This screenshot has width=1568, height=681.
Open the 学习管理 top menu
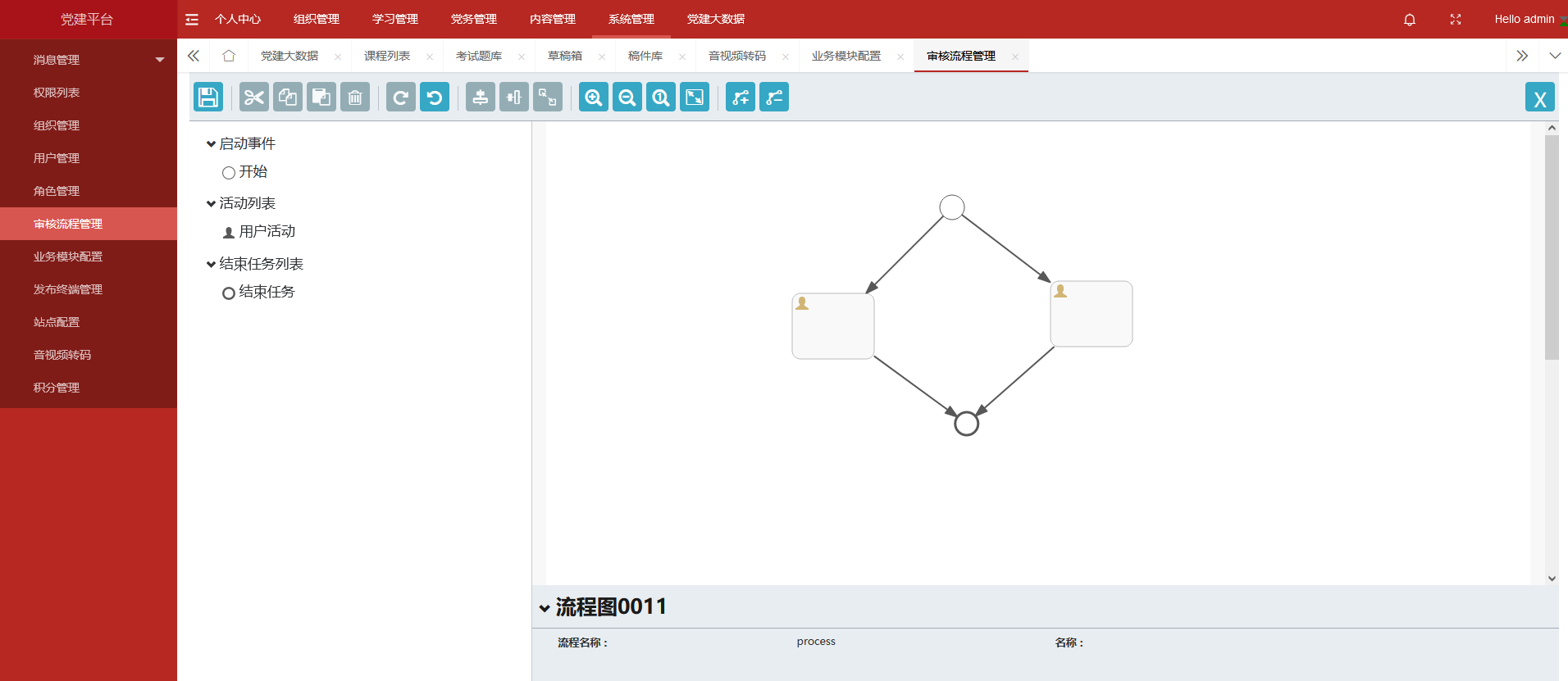coord(395,20)
